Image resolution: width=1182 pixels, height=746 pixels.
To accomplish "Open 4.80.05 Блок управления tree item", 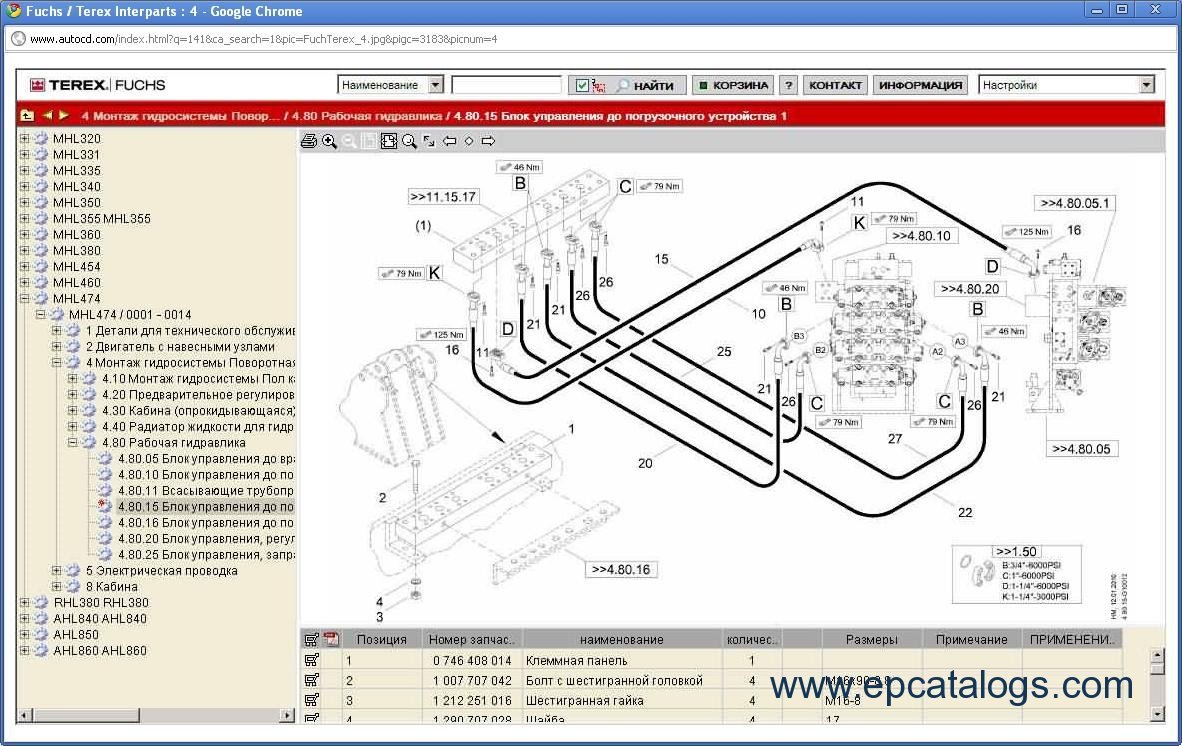I will coord(206,458).
